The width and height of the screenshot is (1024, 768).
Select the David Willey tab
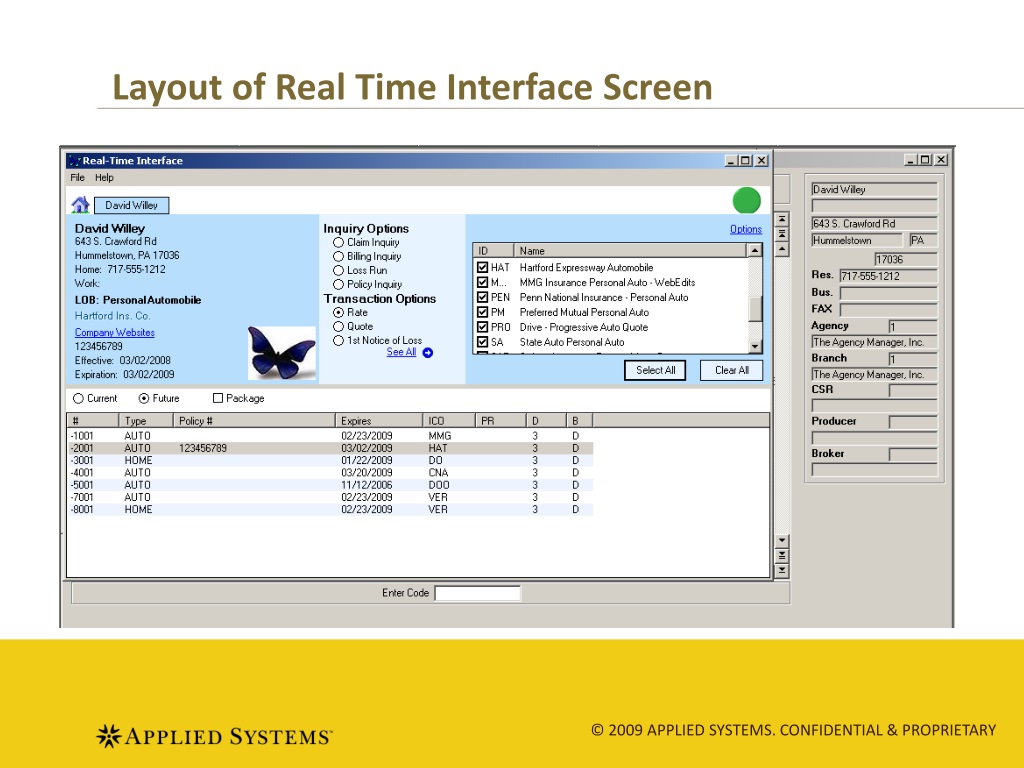pos(131,205)
